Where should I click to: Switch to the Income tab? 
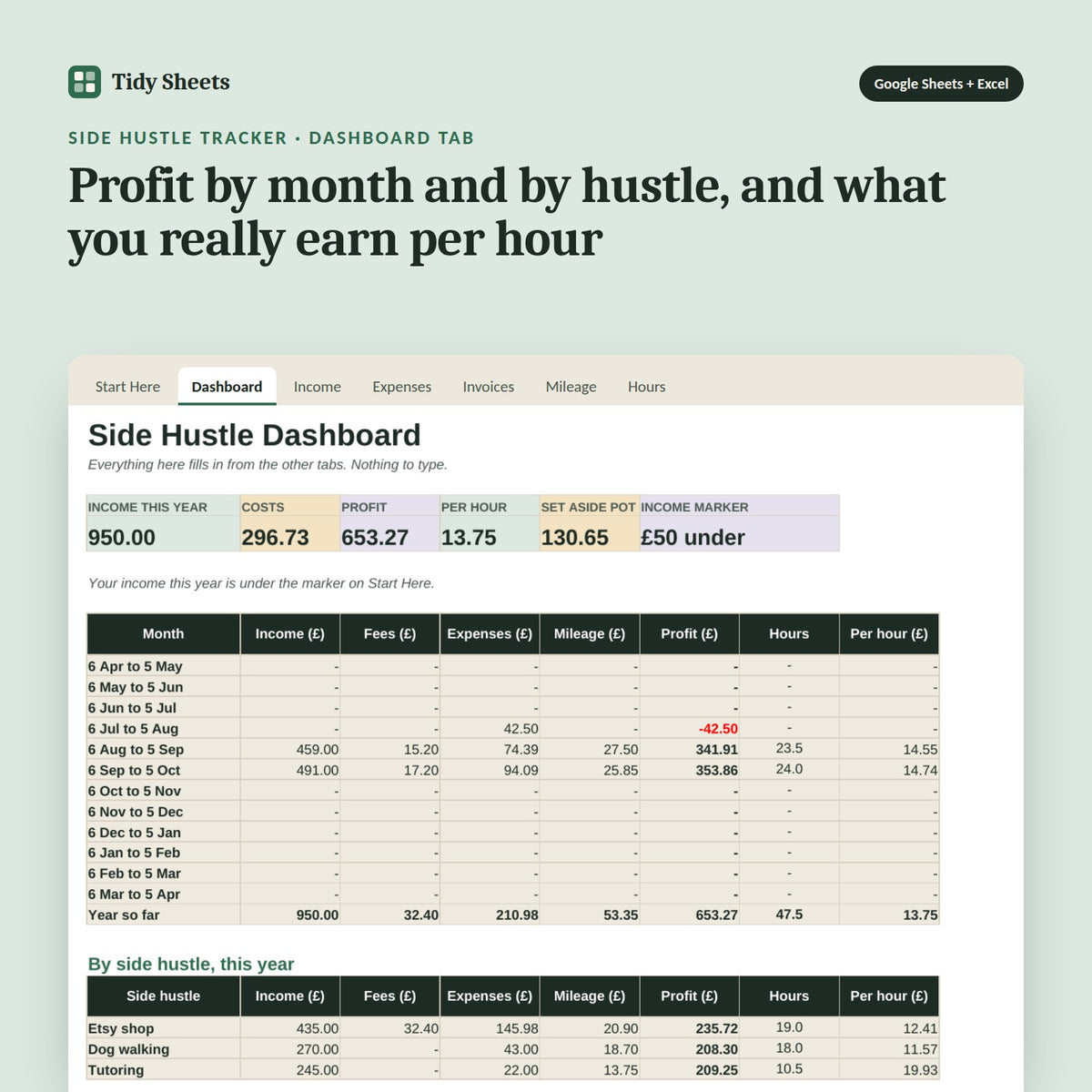point(318,387)
